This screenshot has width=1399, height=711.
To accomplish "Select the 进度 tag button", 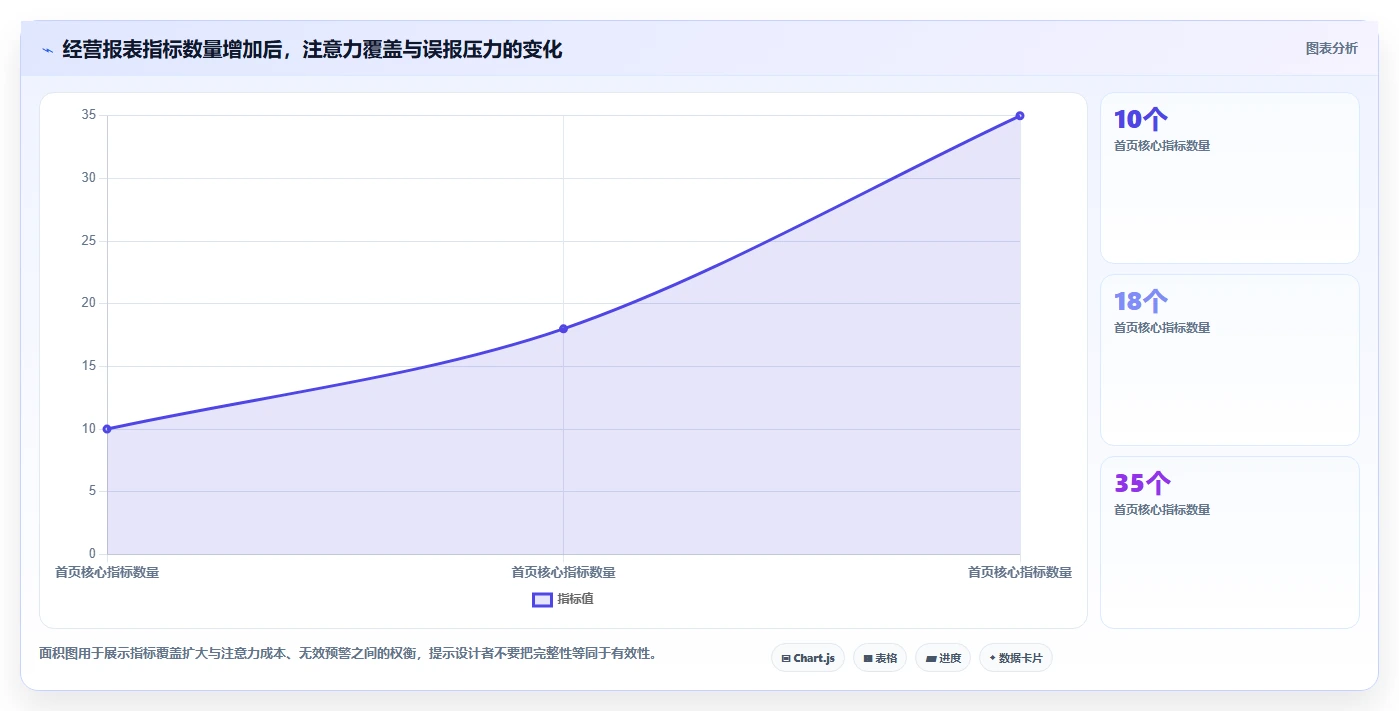I will click(943, 658).
